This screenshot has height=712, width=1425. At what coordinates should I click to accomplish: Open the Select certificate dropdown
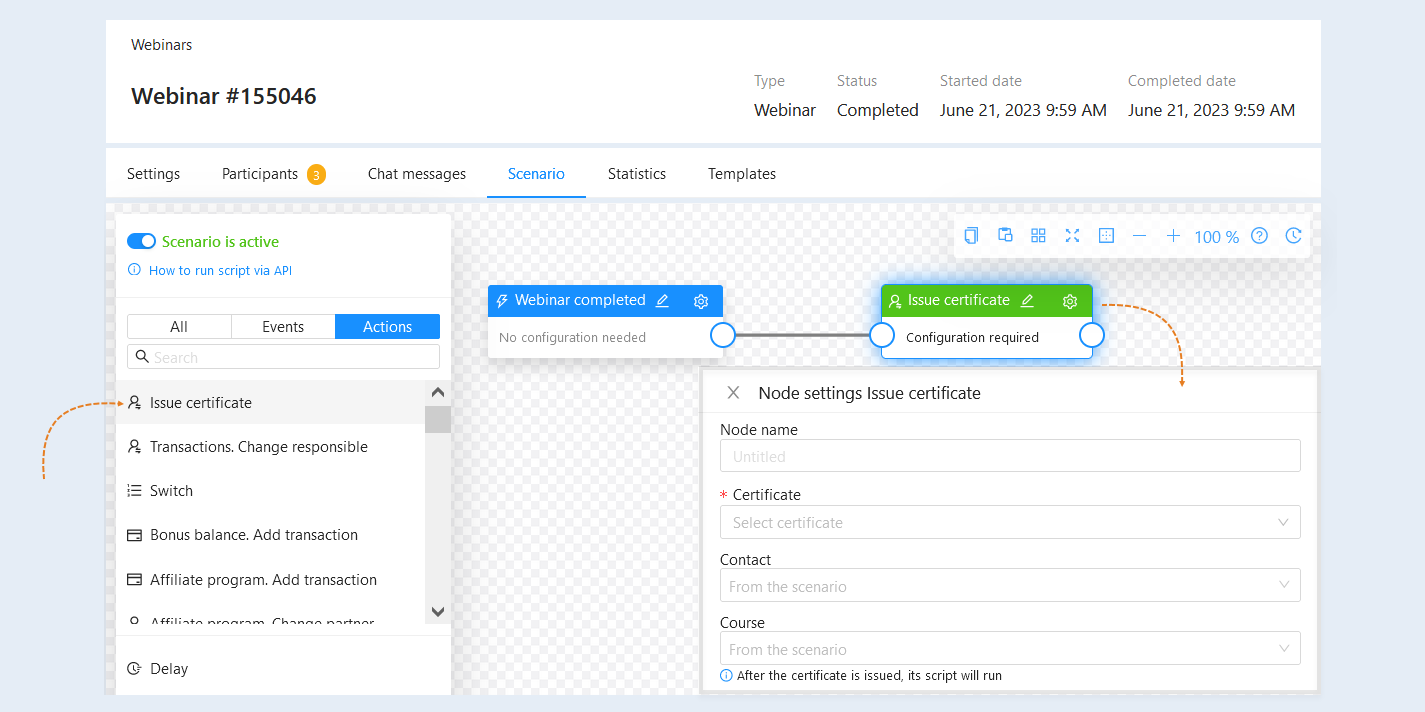1010,522
